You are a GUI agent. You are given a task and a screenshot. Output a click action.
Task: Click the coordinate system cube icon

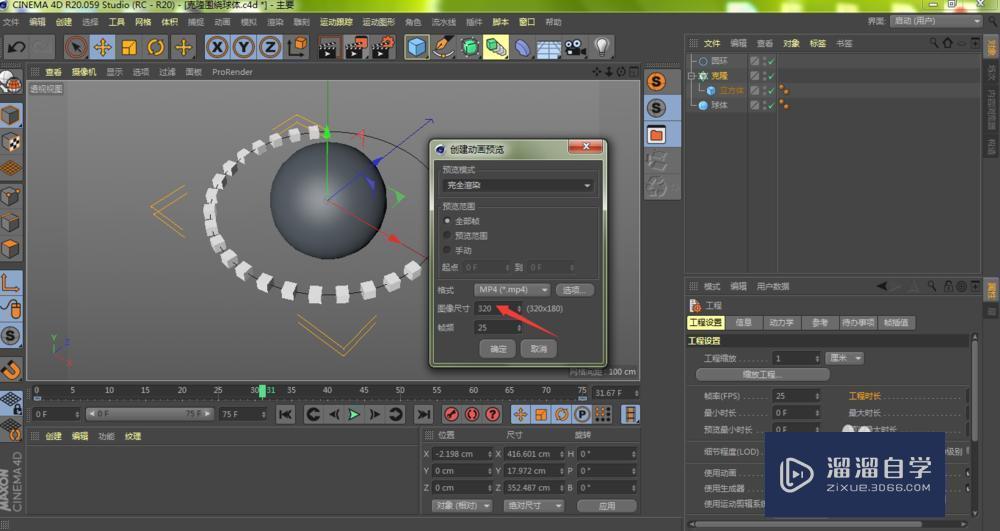coord(298,47)
